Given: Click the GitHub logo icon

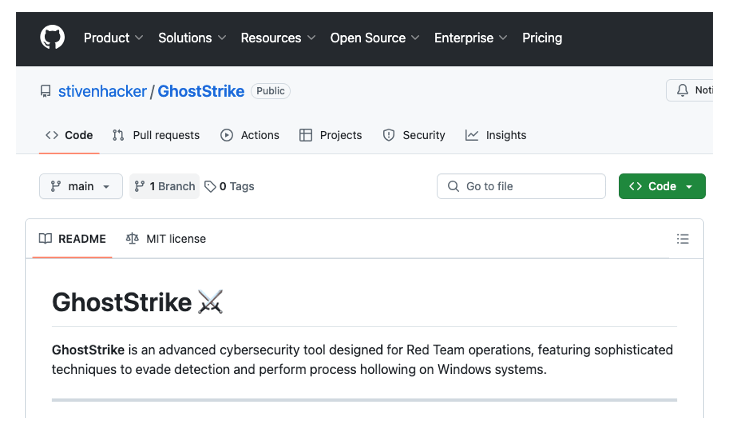Looking at the screenshot, I should point(52,38).
